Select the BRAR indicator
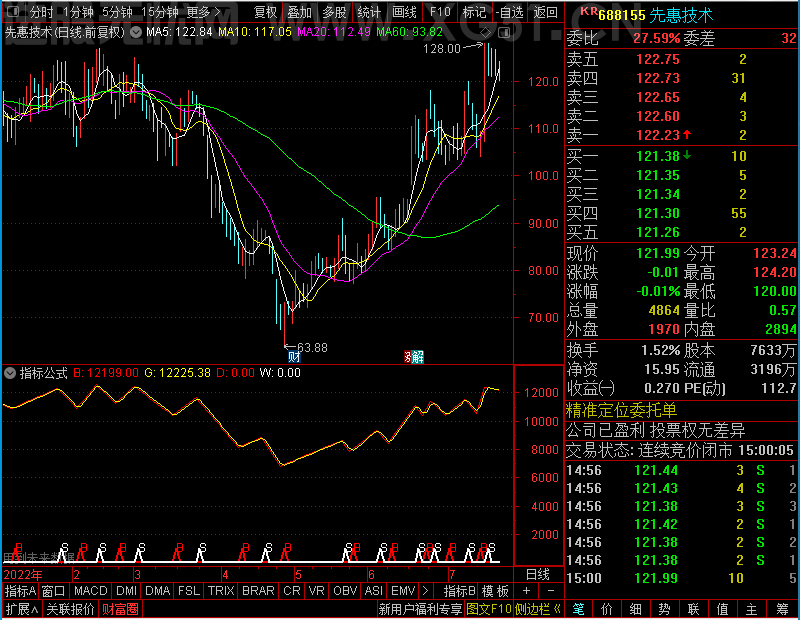The image size is (800, 620). (x=258, y=591)
